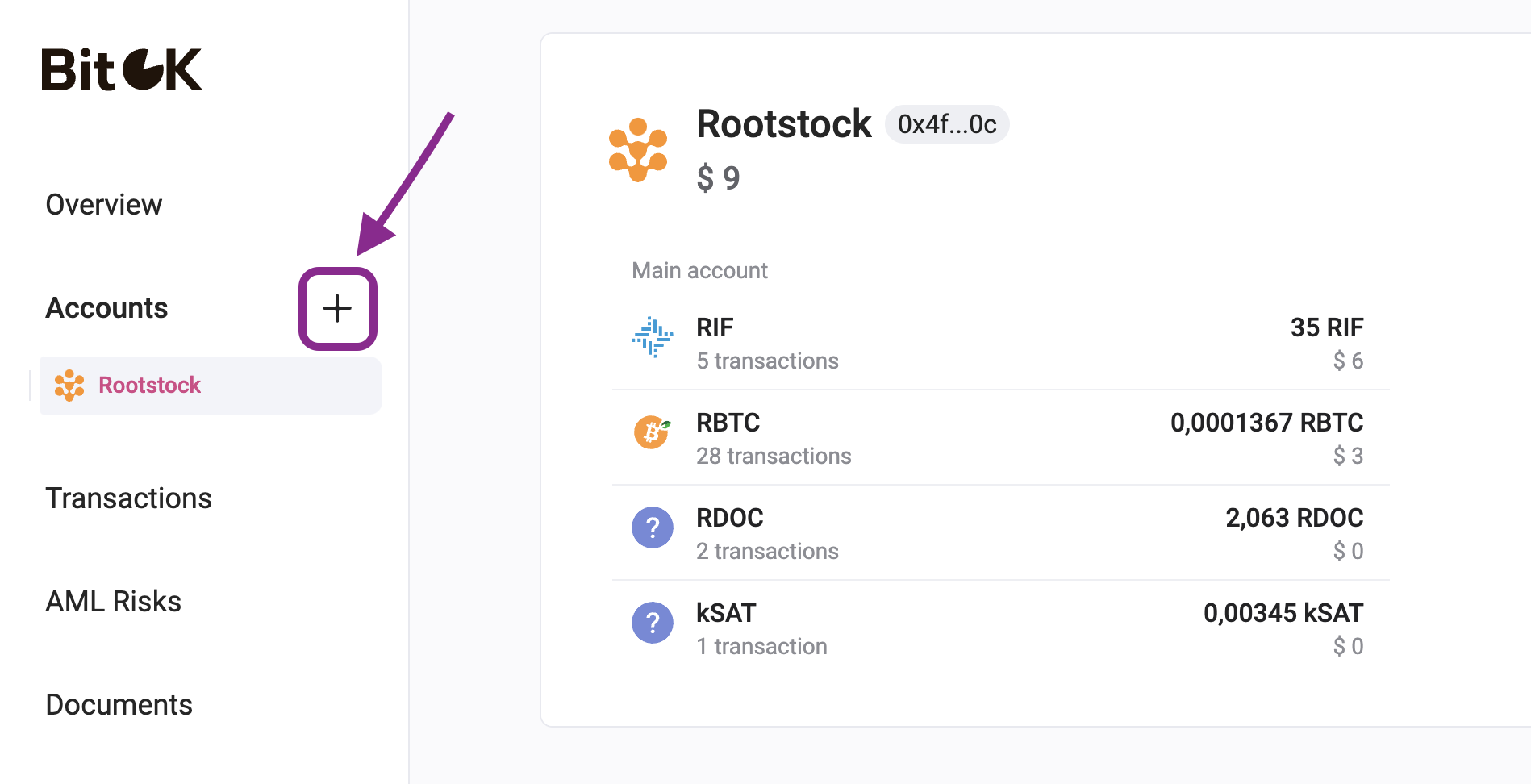
Task: Click the RBTC bitcoin icon
Action: (652, 432)
